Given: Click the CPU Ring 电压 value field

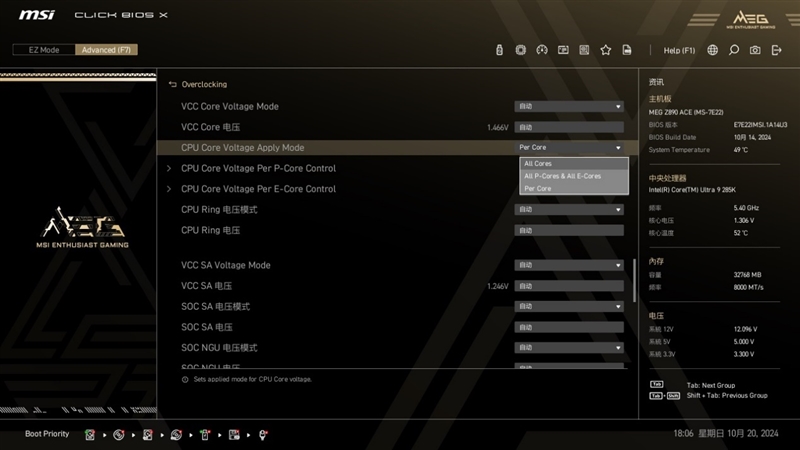Looking at the screenshot, I should [x=569, y=231].
